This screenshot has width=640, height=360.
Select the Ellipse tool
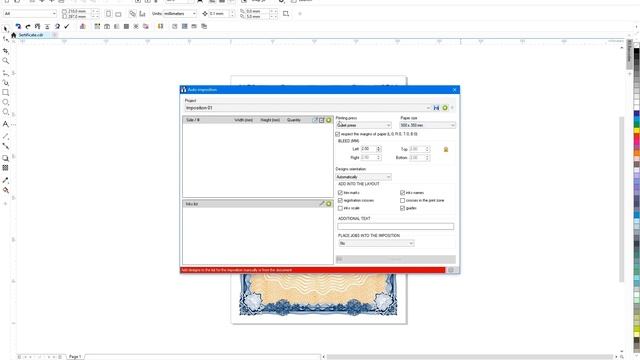pos(5,102)
